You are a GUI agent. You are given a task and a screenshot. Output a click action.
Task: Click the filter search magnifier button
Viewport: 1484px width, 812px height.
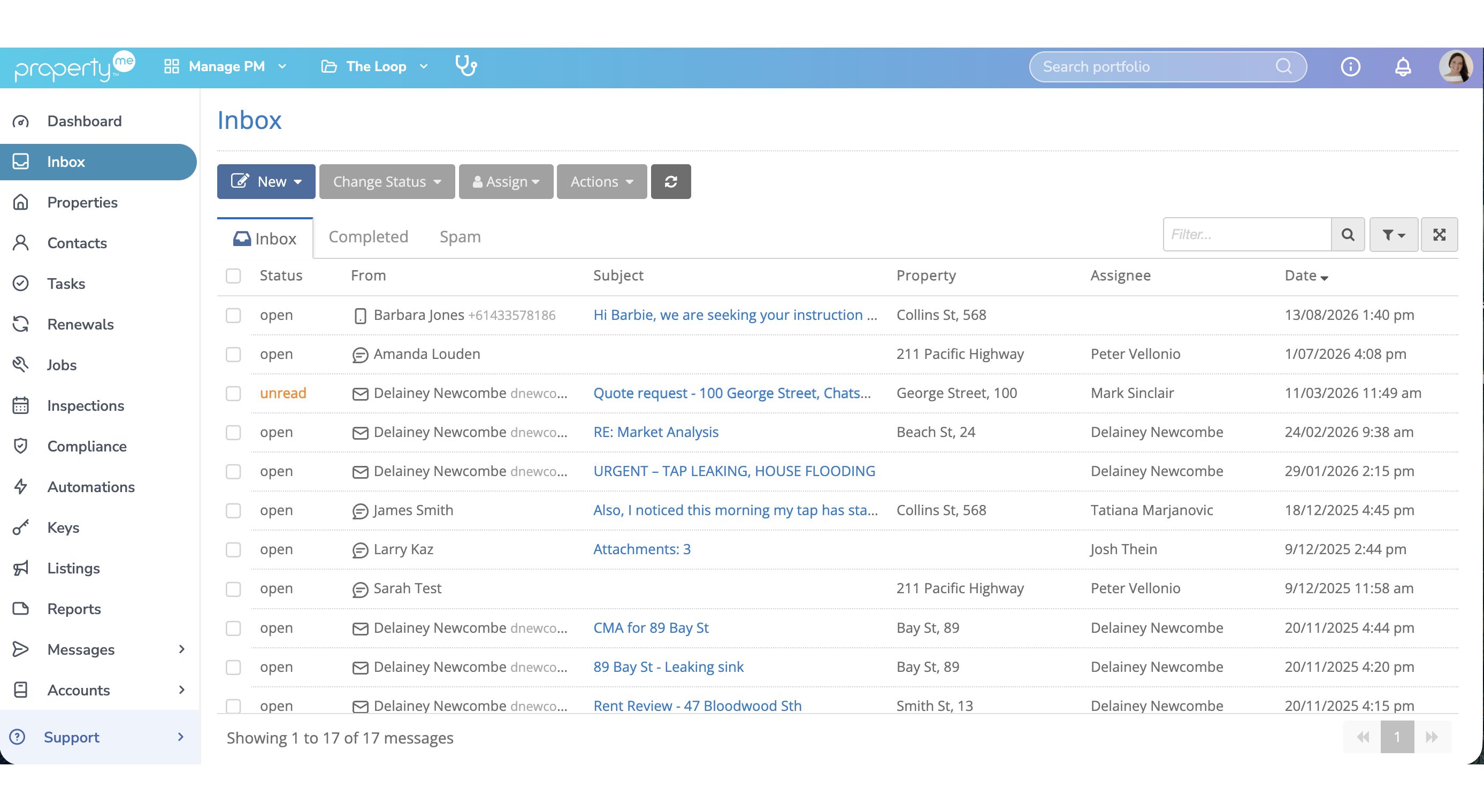point(1348,234)
